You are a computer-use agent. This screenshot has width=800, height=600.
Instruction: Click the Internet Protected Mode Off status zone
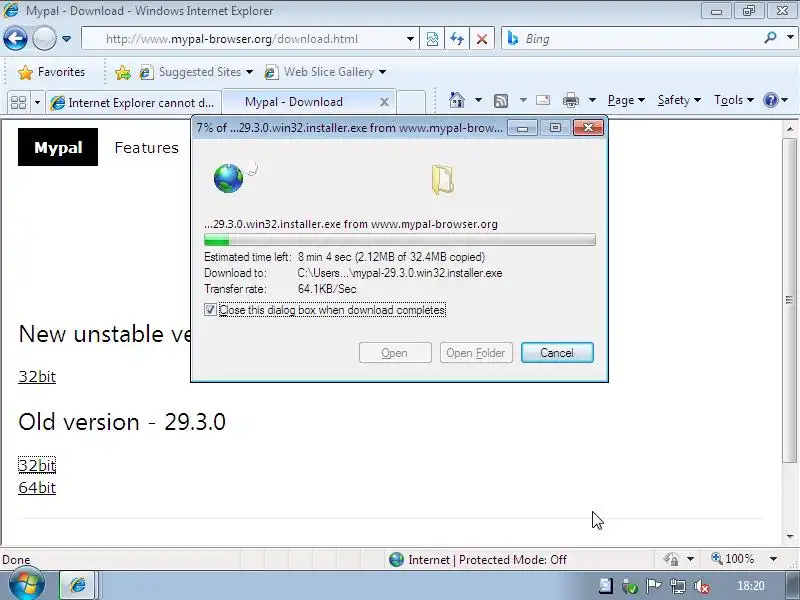pos(478,560)
